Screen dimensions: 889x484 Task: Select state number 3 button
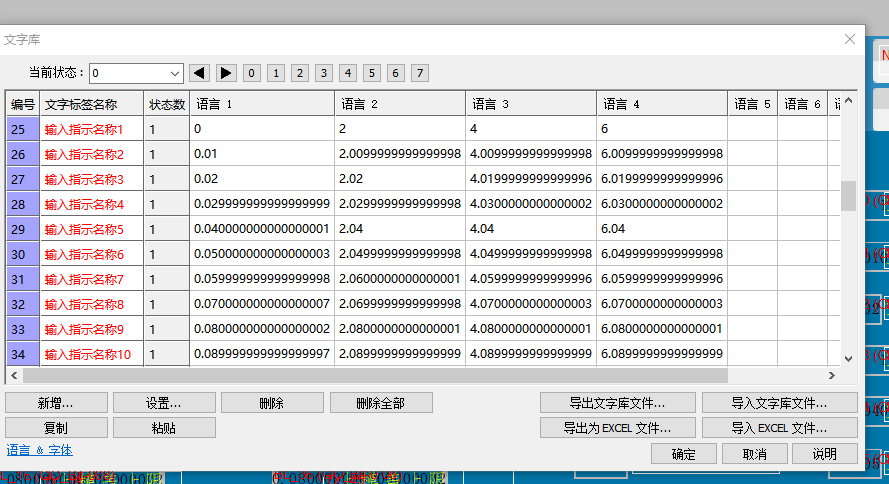(x=324, y=73)
